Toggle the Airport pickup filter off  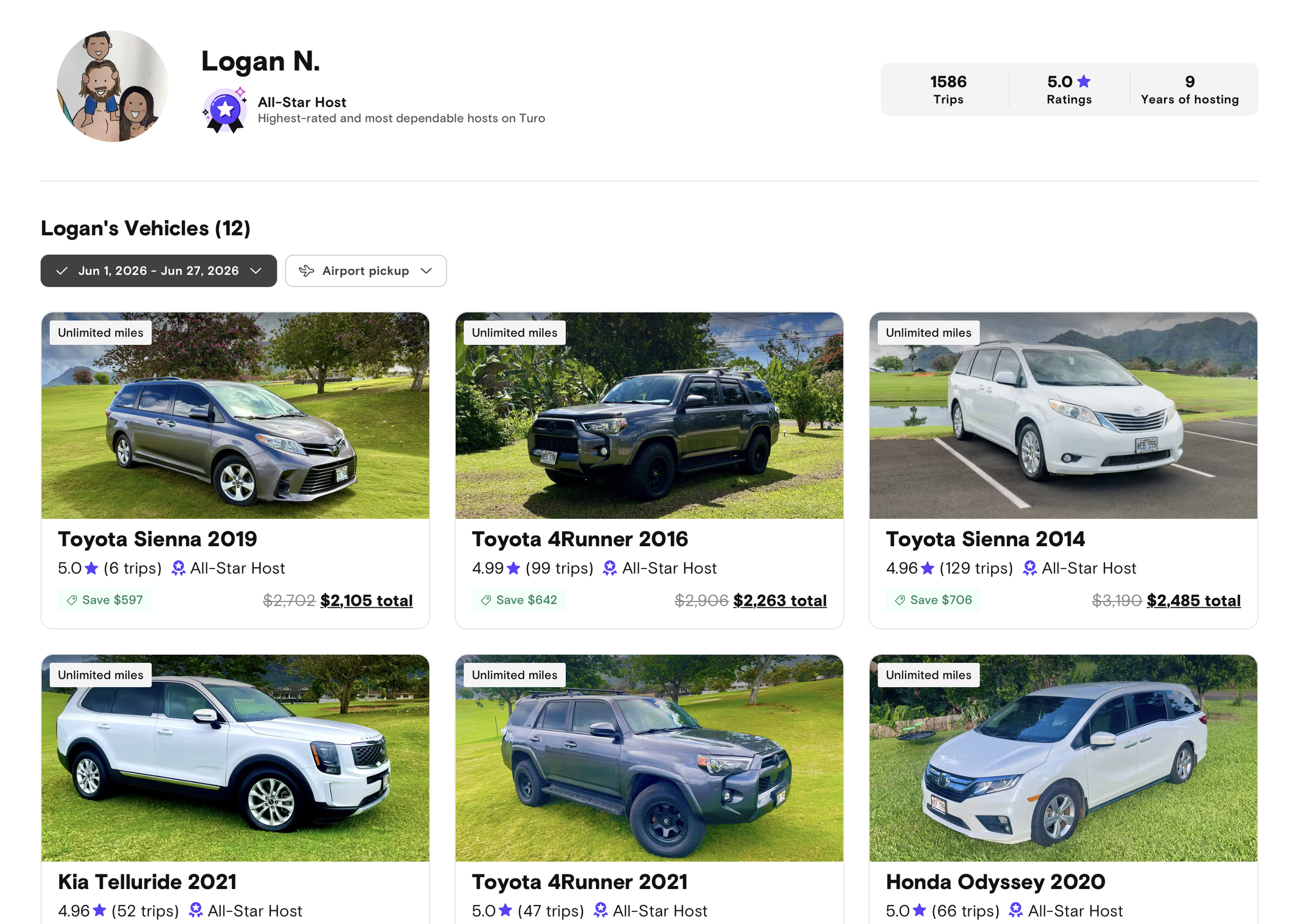pyautogui.click(x=365, y=271)
